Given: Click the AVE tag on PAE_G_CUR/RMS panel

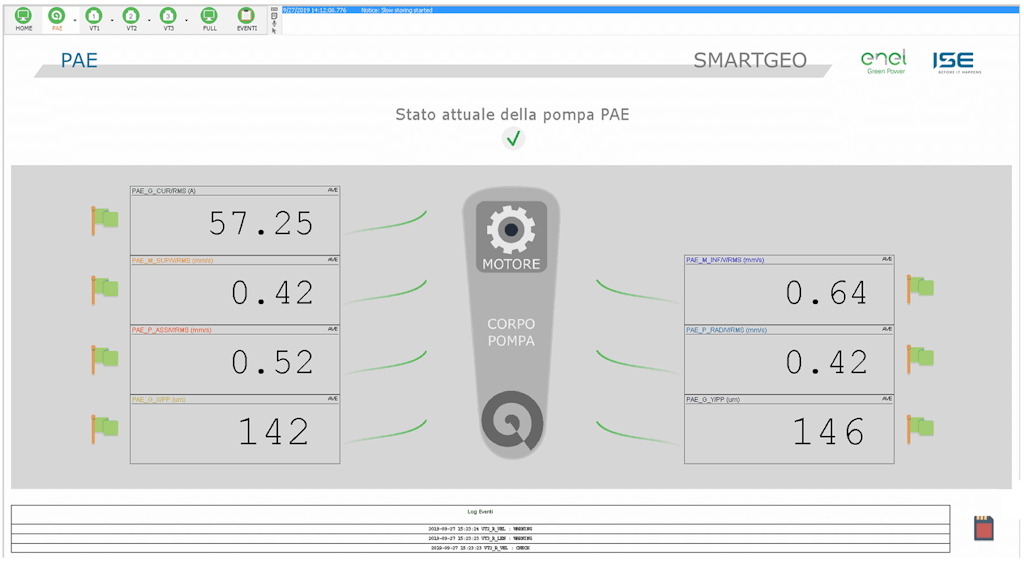Looking at the screenshot, I should click(332, 190).
